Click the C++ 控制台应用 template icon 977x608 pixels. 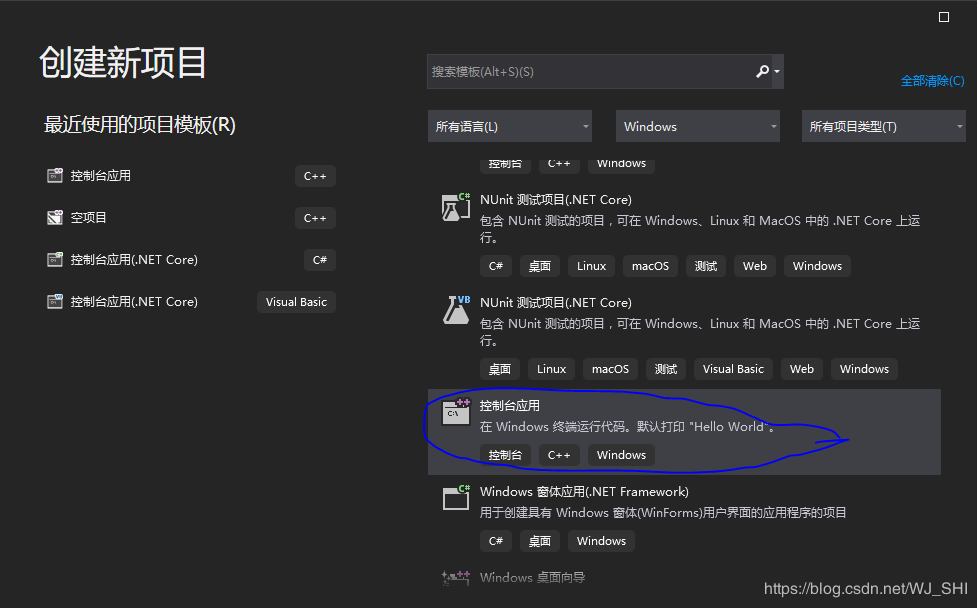[x=455, y=412]
